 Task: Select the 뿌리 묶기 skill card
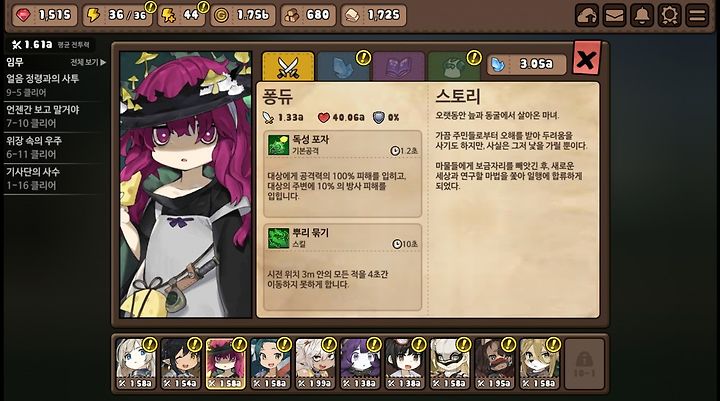(x=343, y=267)
